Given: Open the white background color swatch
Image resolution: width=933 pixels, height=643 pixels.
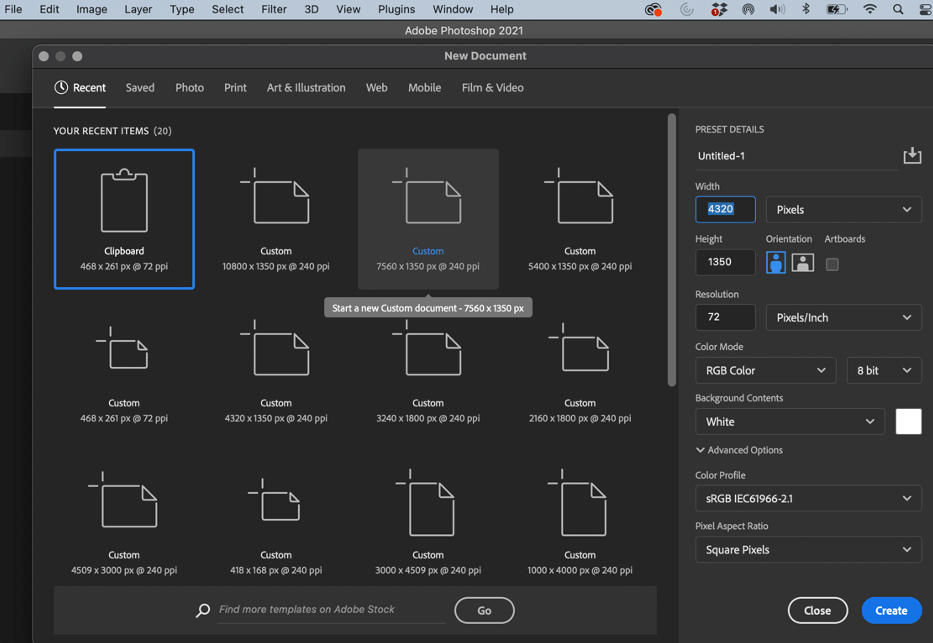Looking at the screenshot, I should coord(908,421).
